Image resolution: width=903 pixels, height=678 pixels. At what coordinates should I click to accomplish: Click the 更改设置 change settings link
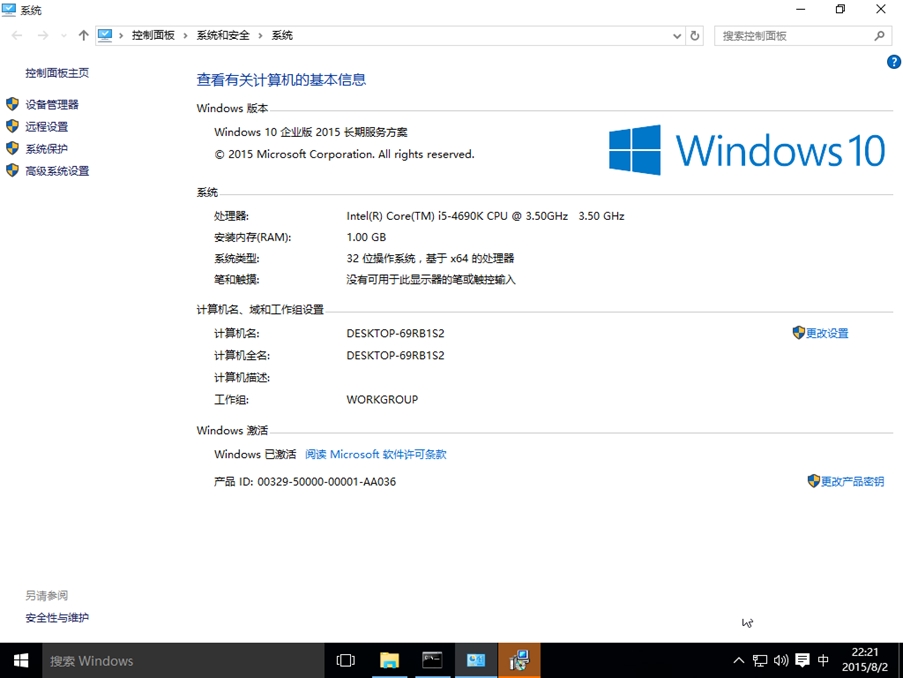coord(827,334)
